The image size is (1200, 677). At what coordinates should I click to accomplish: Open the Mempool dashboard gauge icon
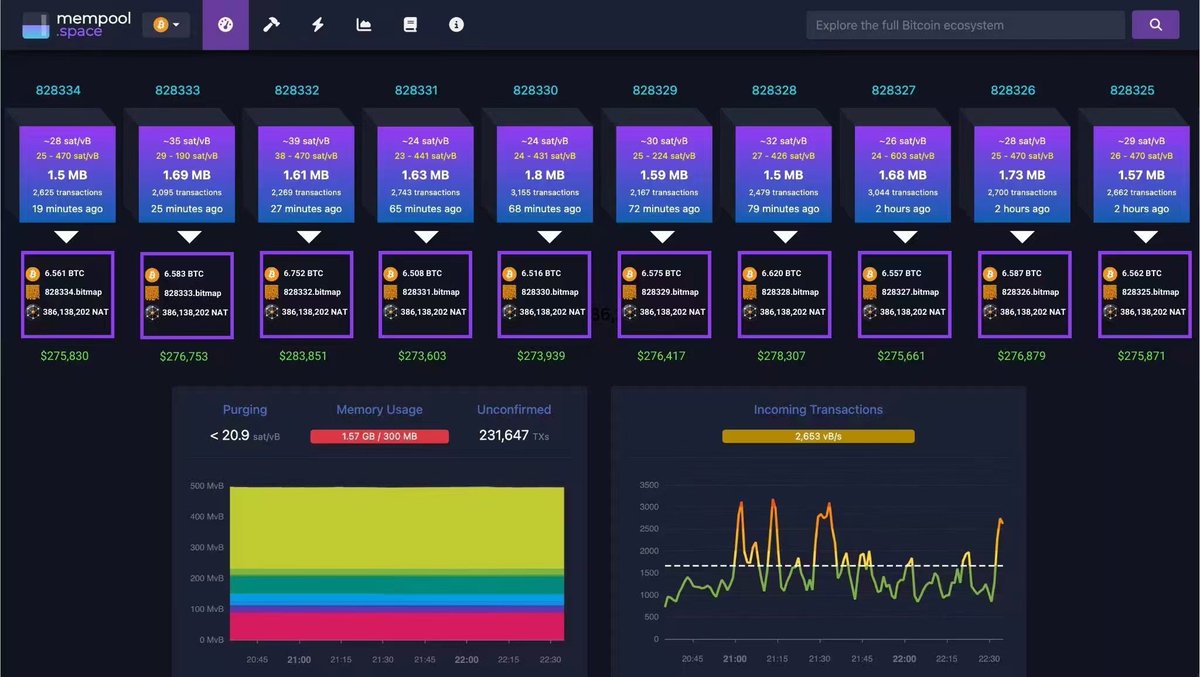point(225,24)
